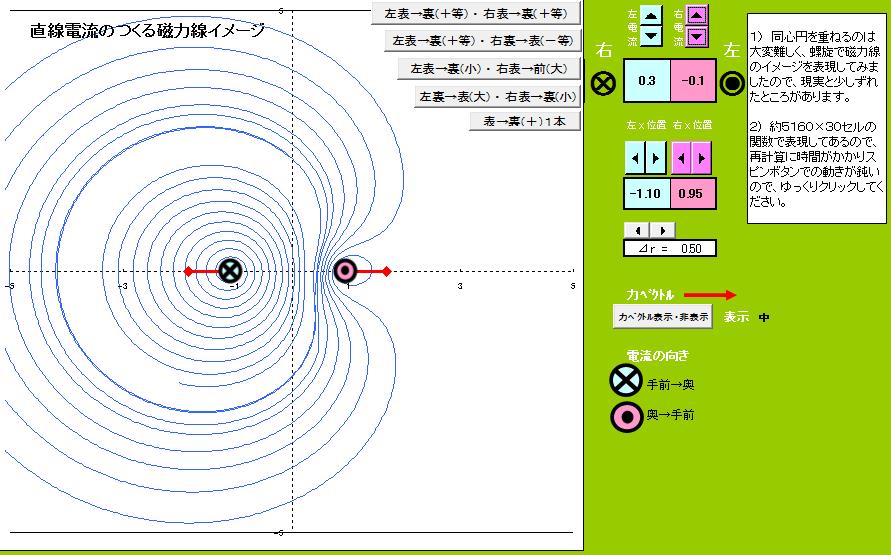Click the red diamond force tip left of crossed wire
Viewport: 891px width, 555px height.
click(x=188, y=272)
